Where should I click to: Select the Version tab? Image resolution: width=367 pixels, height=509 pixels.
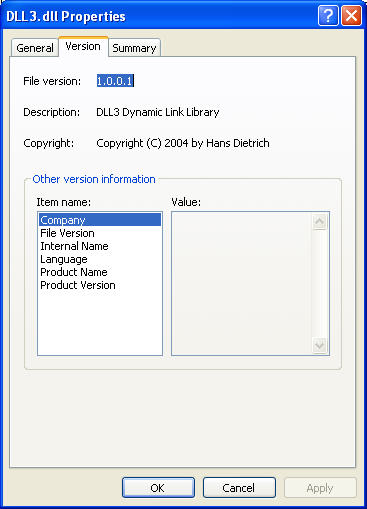(x=83, y=47)
